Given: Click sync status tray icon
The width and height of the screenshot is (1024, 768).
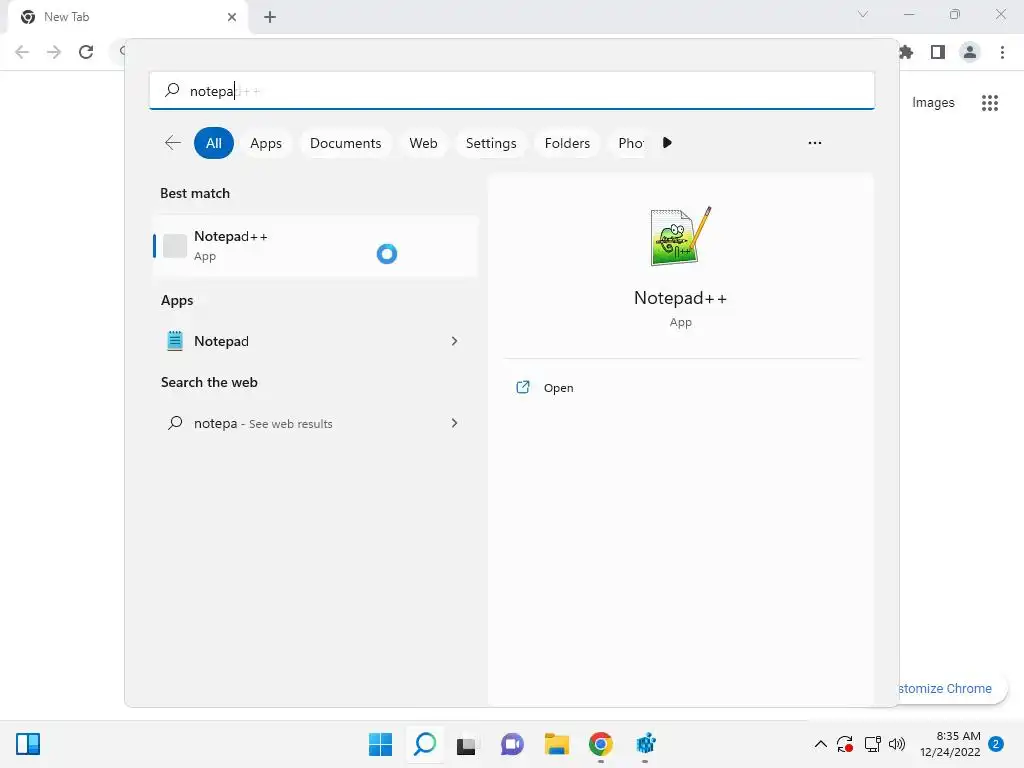Looking at the screenshot, I should 845,744.
